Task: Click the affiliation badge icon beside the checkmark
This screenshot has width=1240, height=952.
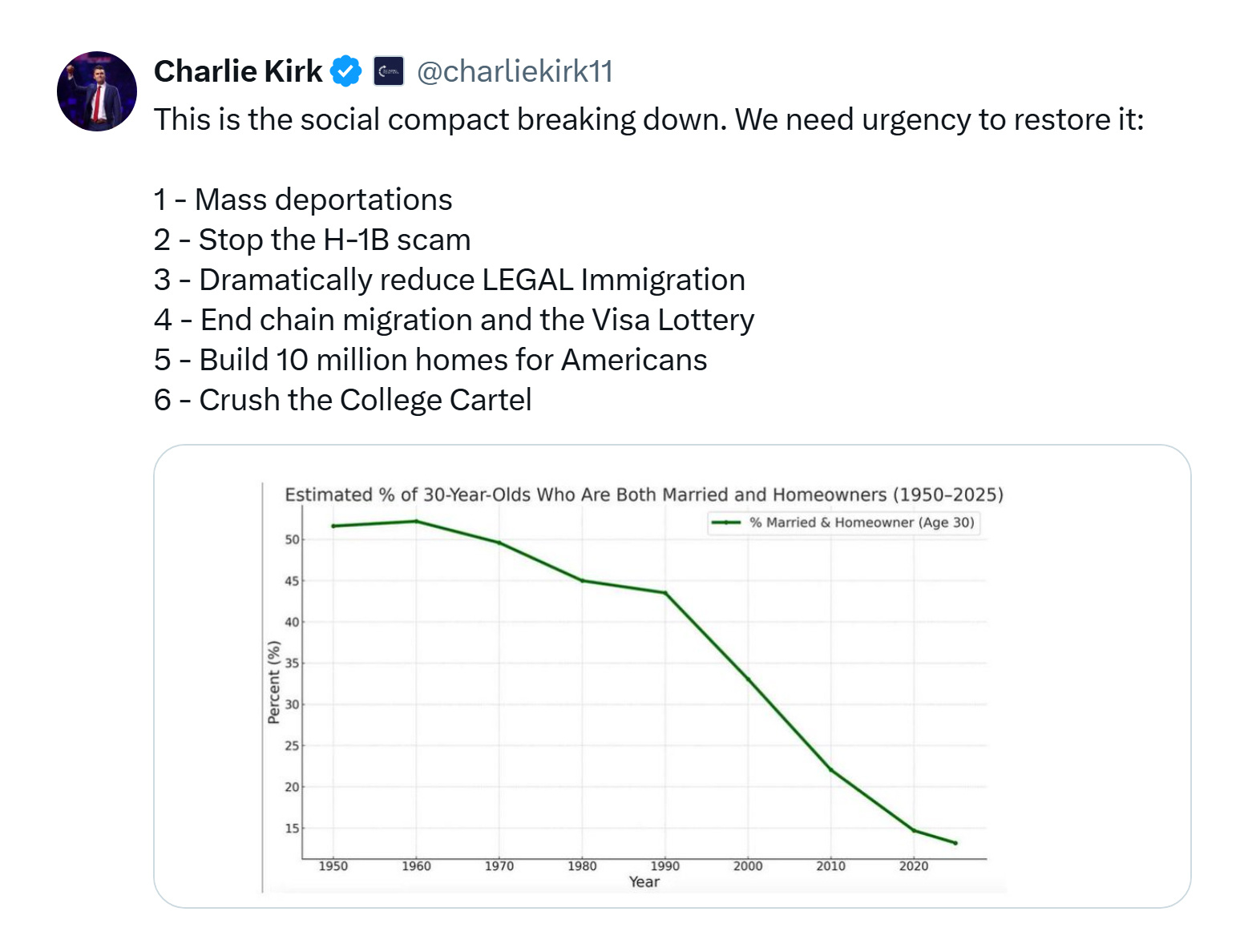Action: pos(389,71)
